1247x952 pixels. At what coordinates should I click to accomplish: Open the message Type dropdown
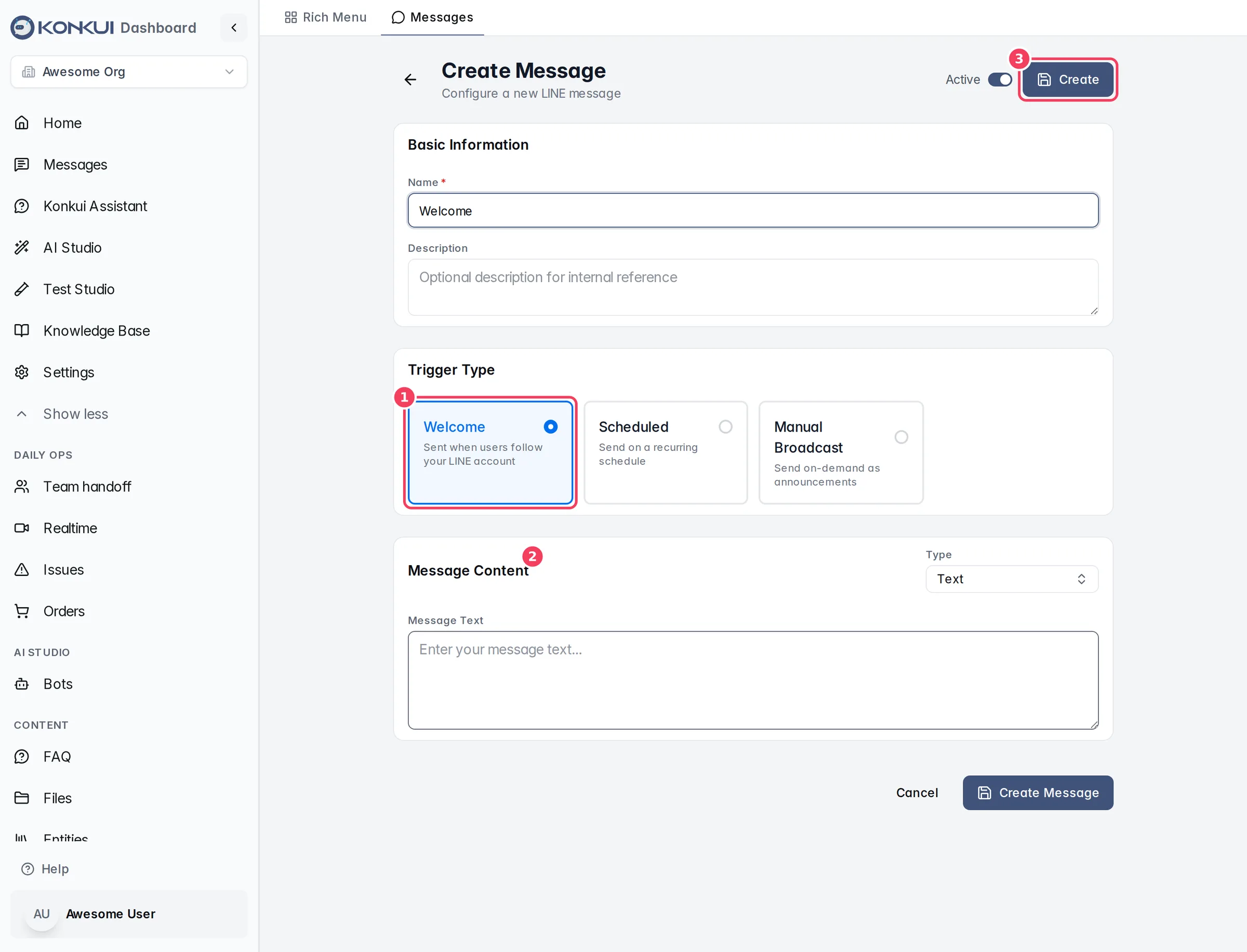tap(1012, 579)
